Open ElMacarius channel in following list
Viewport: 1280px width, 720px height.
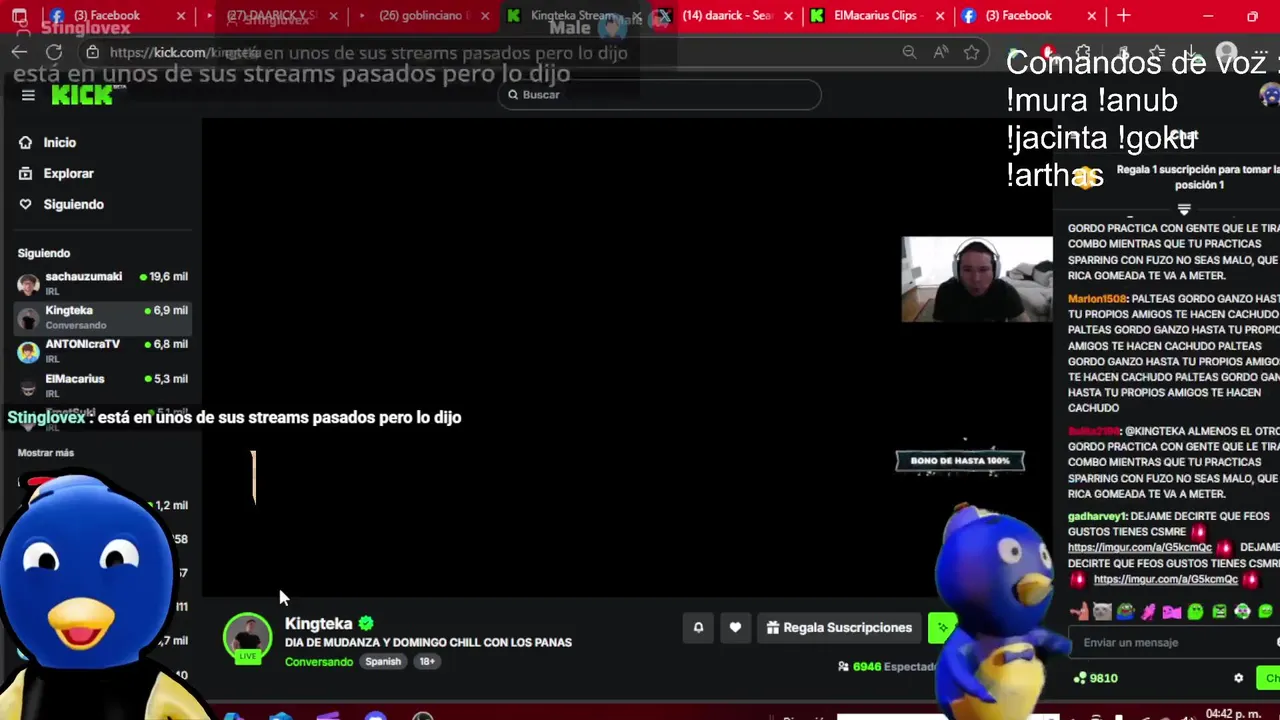coord(103,385)
